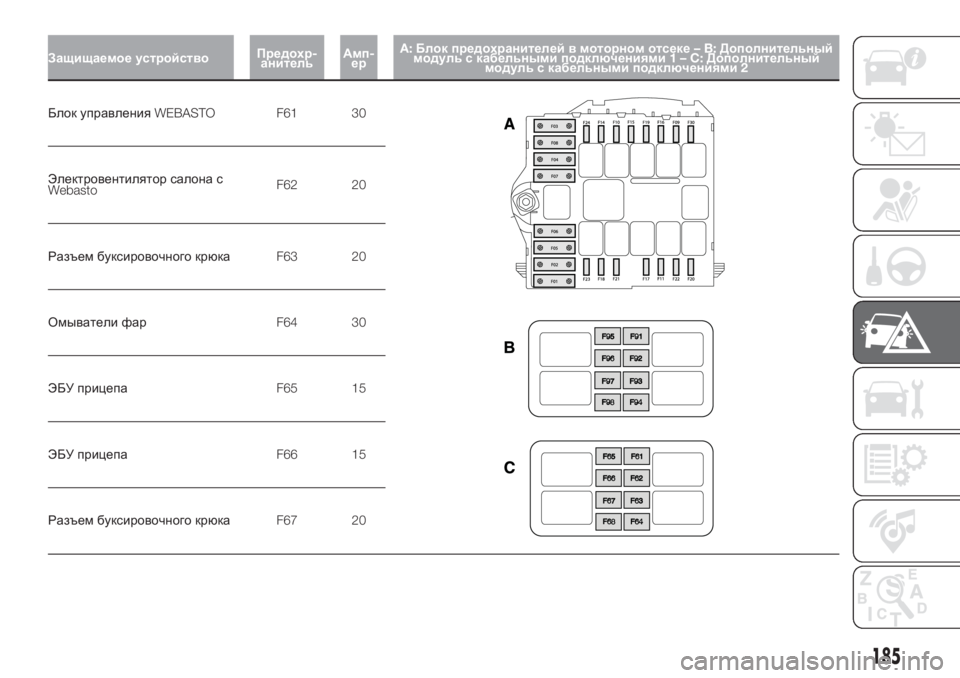Open the car maintenance wrench tab
This screenshot has height=678, width=960.
906,398
